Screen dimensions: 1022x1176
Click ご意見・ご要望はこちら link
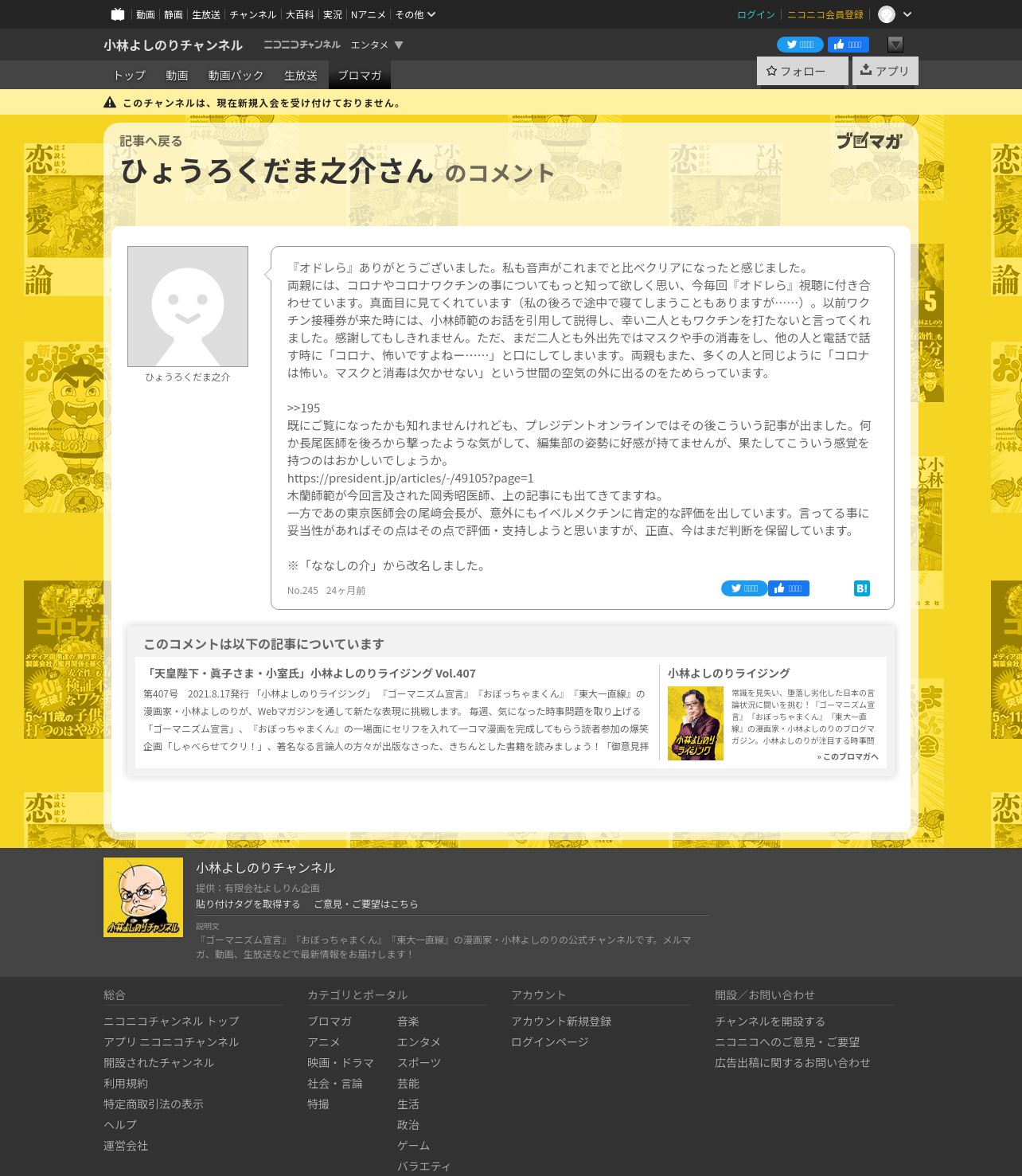[x=366, y=904]
